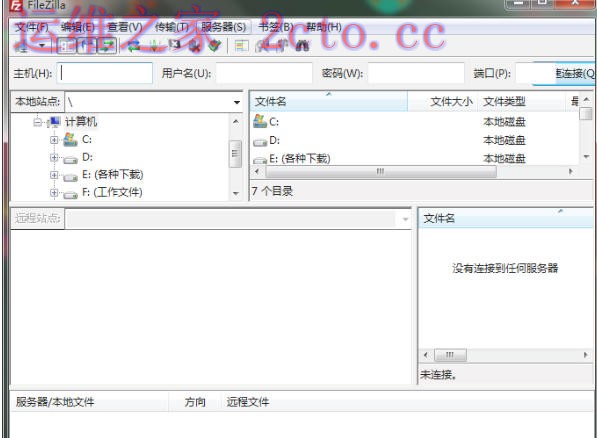Click the local tree scrollbar thumb
Screen dimensions: 597x438
tap(235, 154)
